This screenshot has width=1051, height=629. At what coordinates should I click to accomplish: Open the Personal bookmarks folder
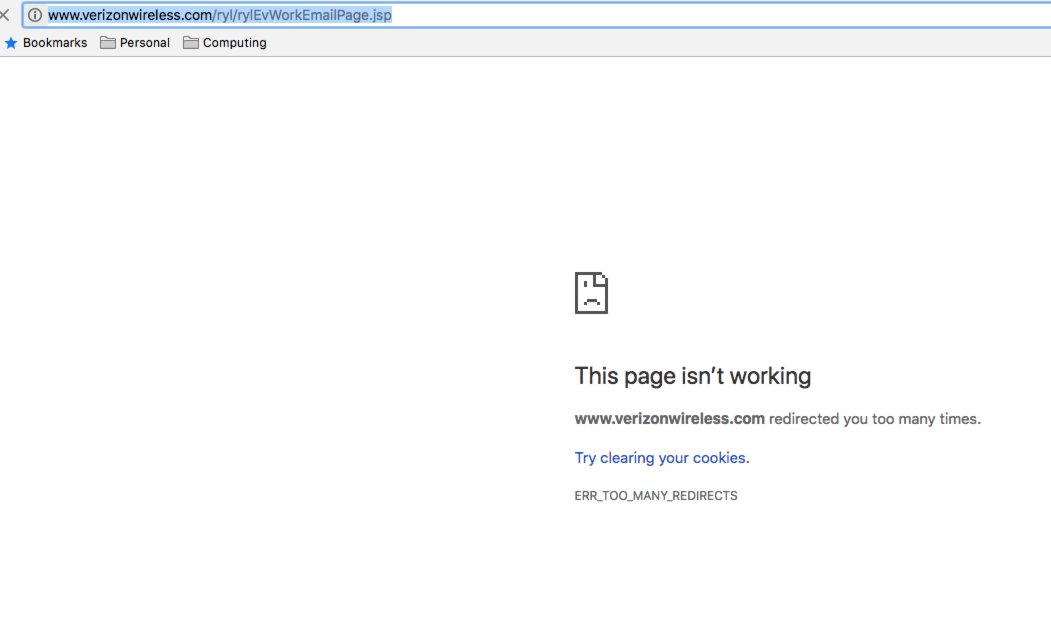[x=135, y=43]
